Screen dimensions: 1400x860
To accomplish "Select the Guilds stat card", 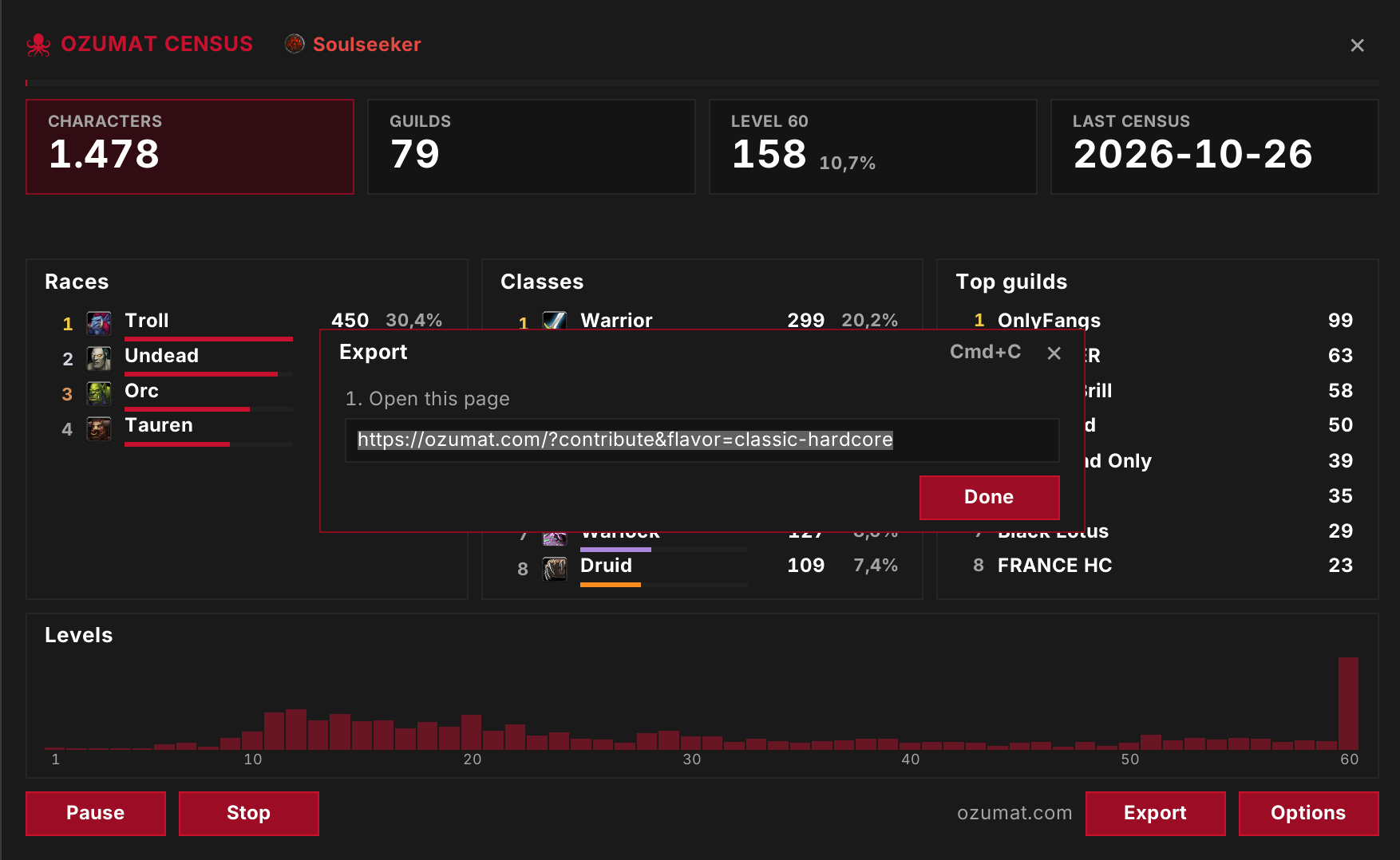I will pyautogui.click(x=532, y=147).
